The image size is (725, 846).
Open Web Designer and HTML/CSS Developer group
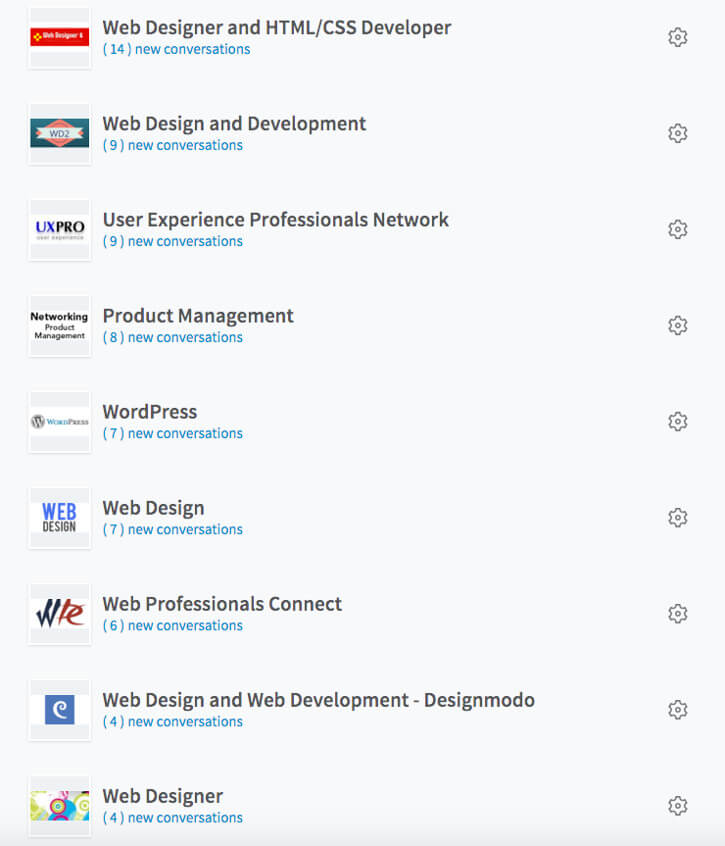pos(276,28)
